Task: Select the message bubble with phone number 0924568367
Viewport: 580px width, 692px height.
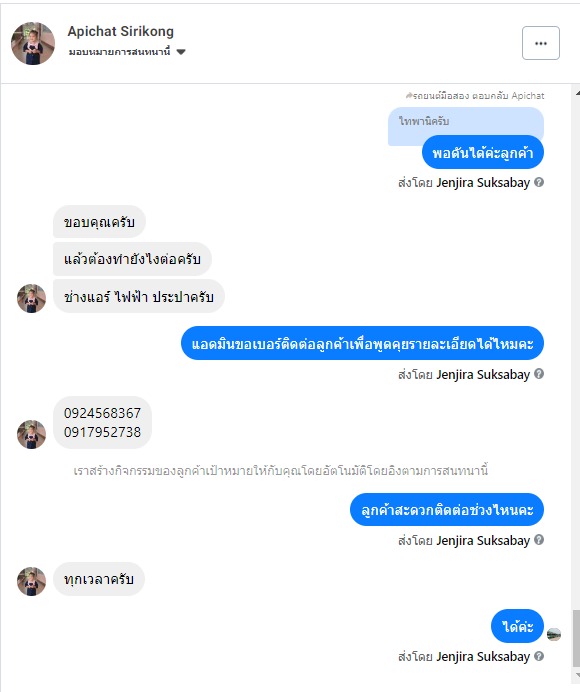Action: 102,422
